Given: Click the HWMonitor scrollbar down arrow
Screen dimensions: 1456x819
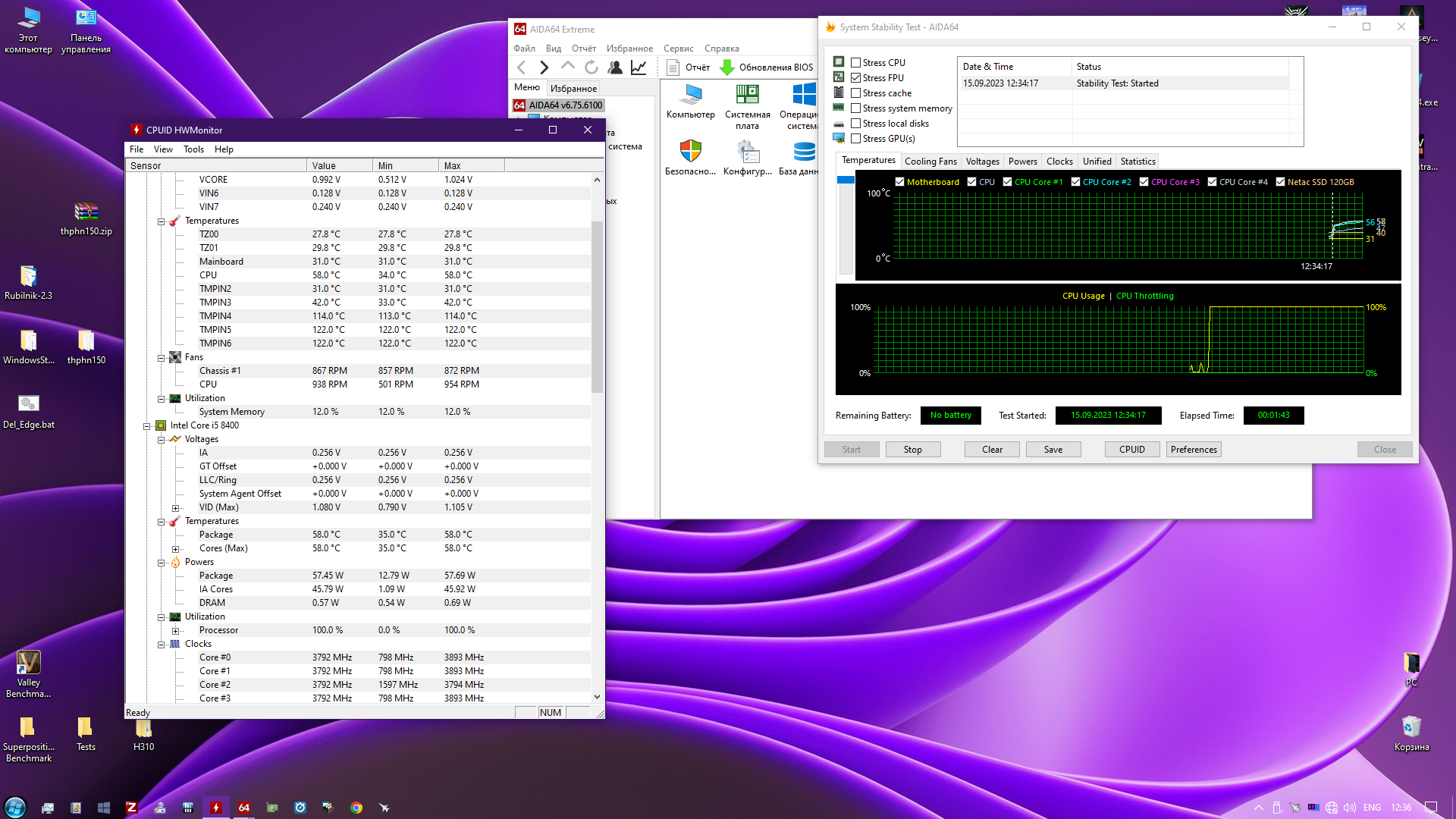Looking at the screenshot, I should tap(597, 697).
